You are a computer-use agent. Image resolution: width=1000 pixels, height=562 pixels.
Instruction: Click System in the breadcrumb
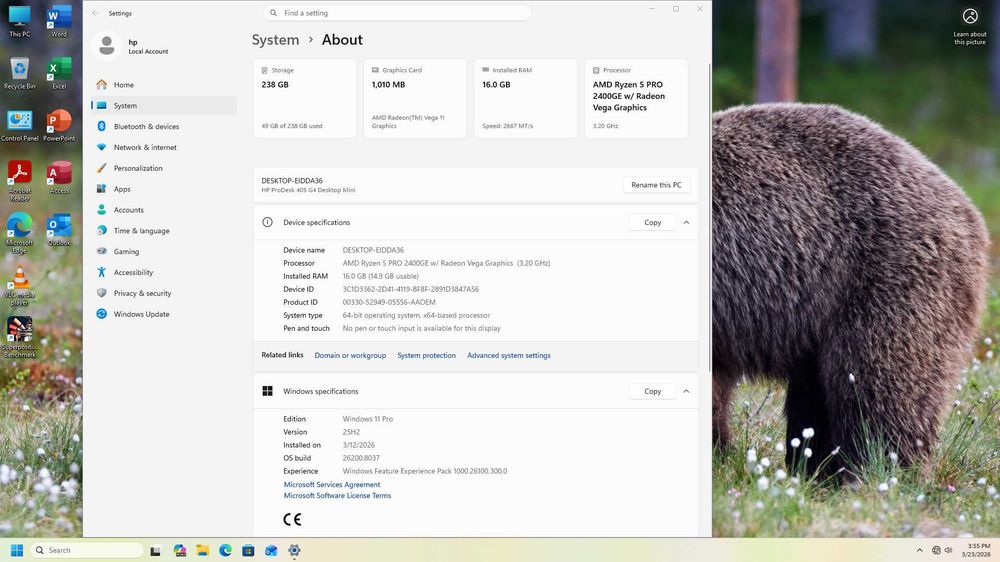(276, 40)
